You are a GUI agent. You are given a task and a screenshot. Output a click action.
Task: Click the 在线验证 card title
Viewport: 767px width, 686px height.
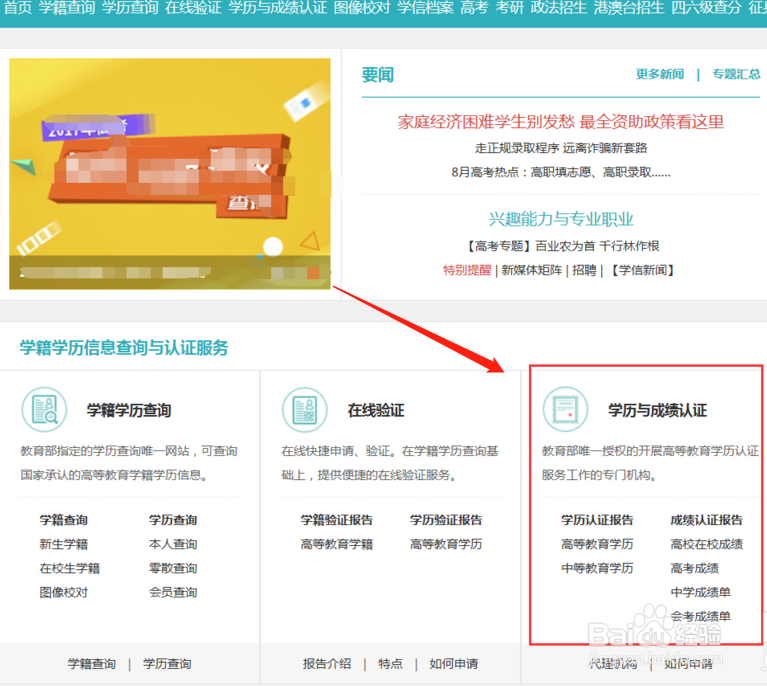pos(376,410)
